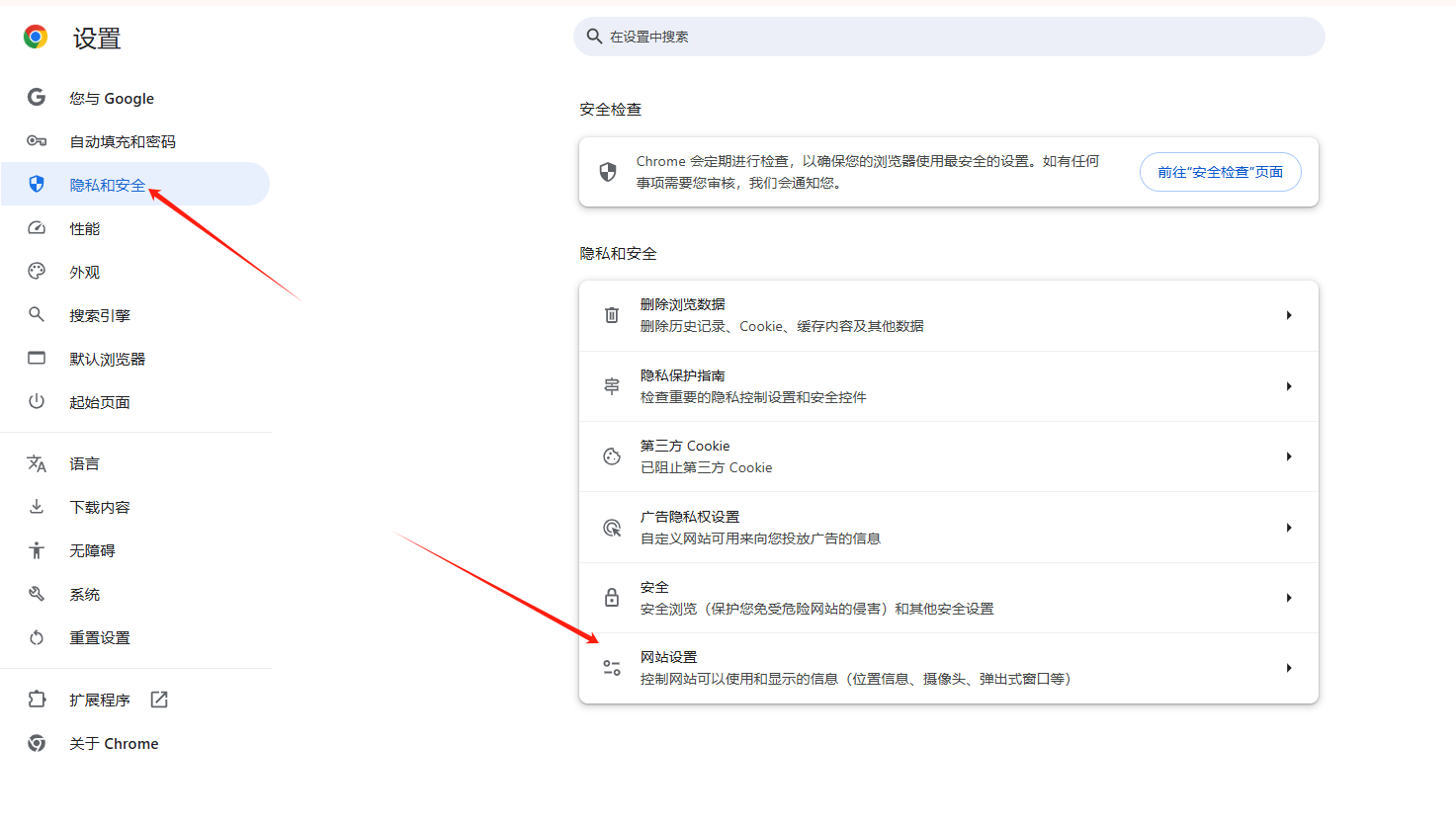
Task: Click the trash icon for 删除浏览数据
Action: point(612,315)
